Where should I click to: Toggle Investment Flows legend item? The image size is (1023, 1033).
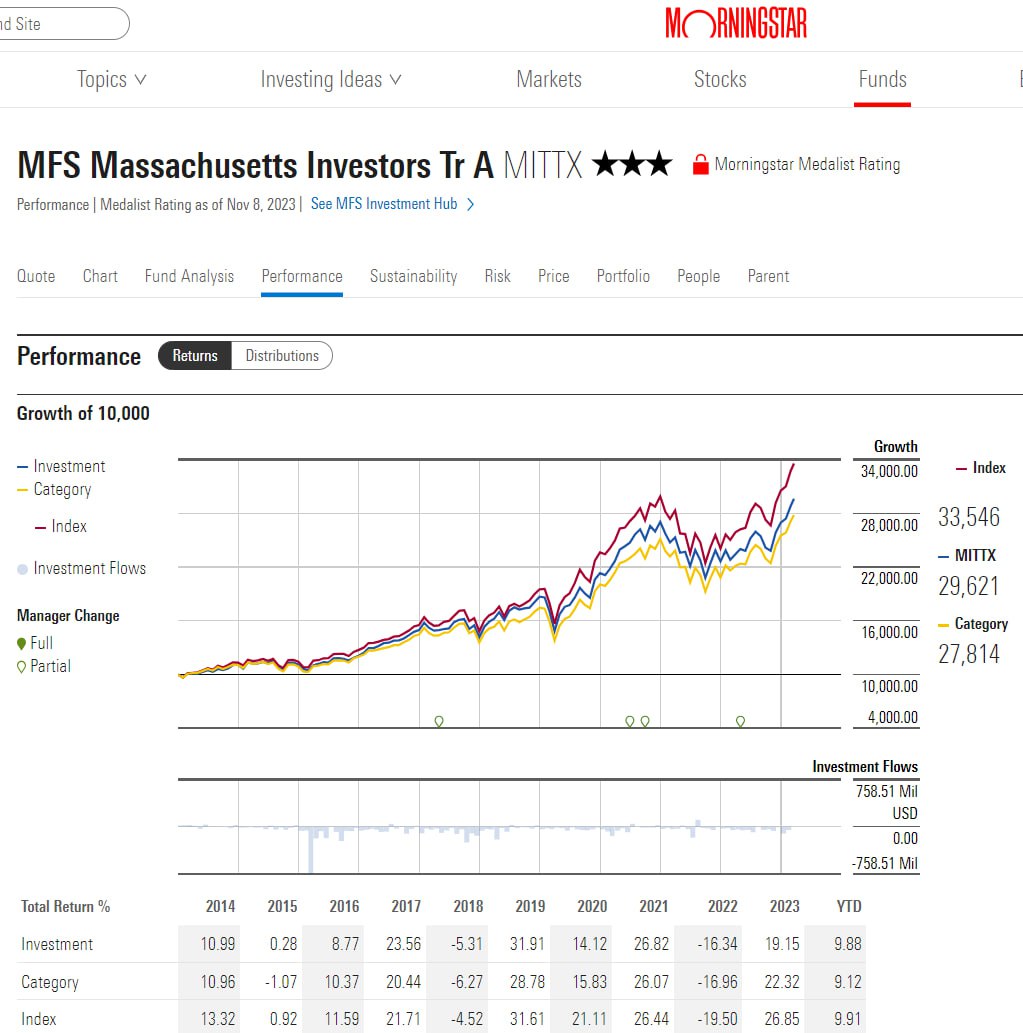tap(80, 568)
